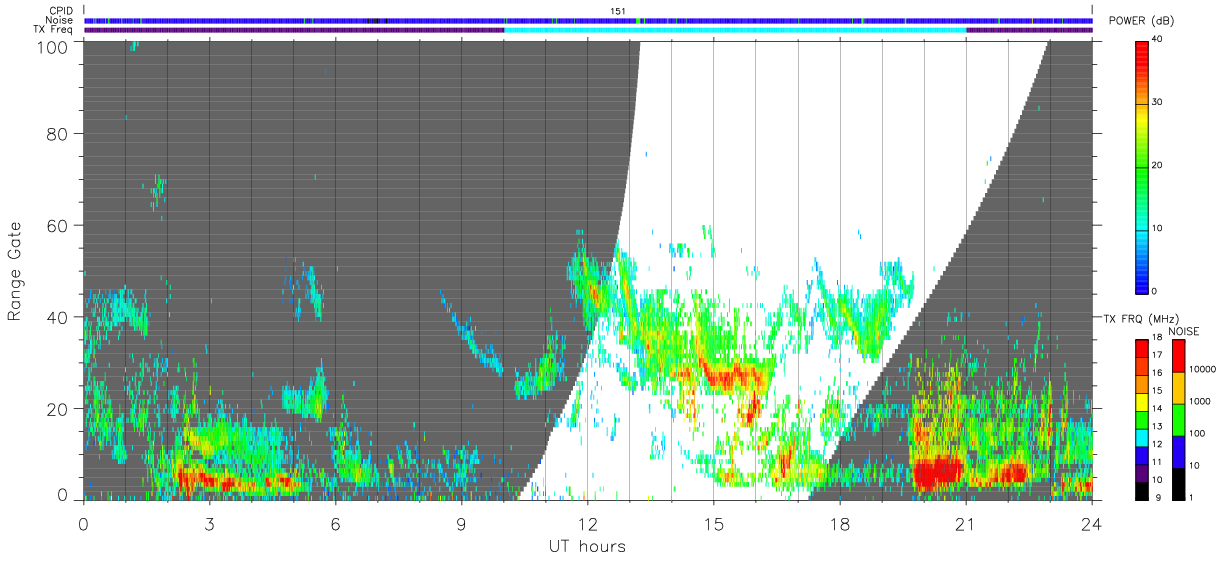Screen dimensions: 1228x567
Task: Click the UT hours axis title
Action: (587, 546)
